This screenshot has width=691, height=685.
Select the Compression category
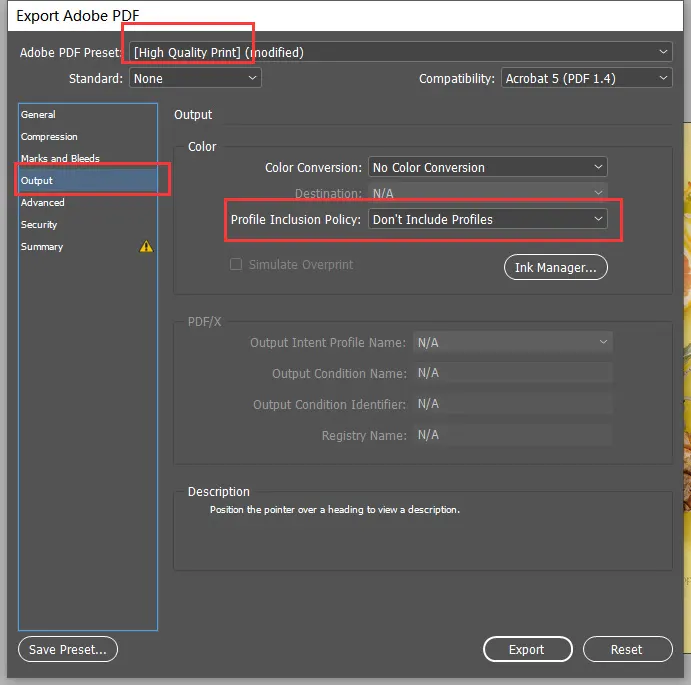[x=88, y=136]
